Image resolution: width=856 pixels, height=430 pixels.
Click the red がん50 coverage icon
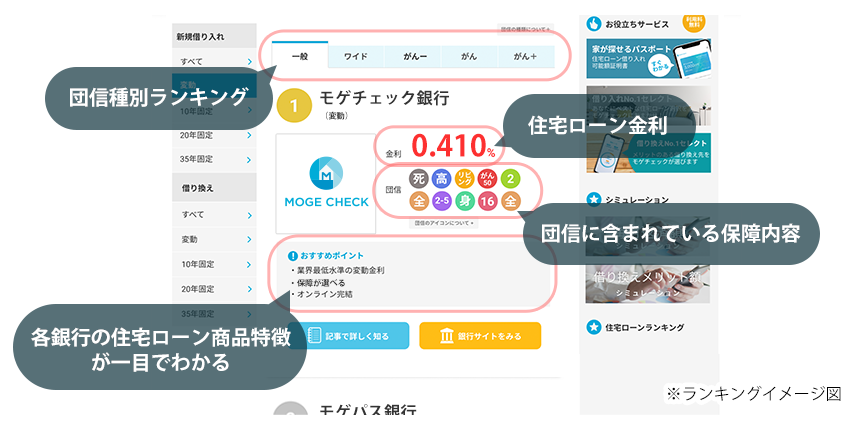pos(487,180)
